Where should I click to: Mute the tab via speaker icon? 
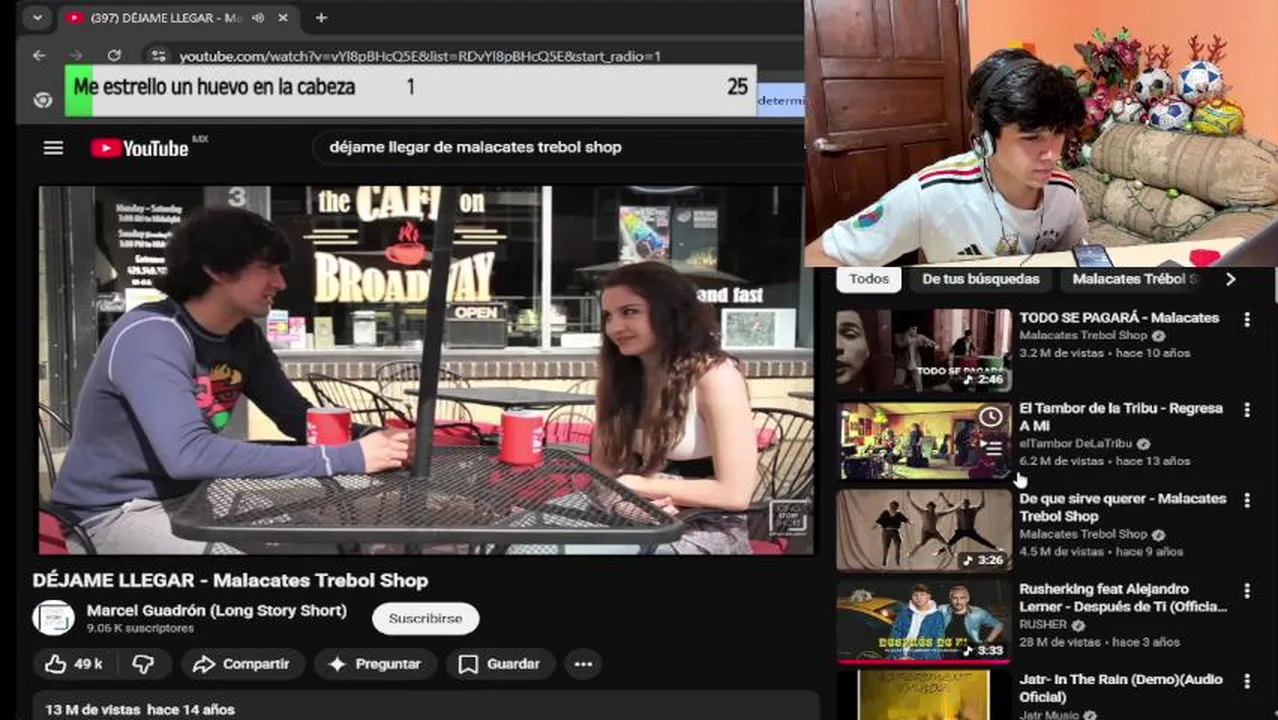(258, 18)
